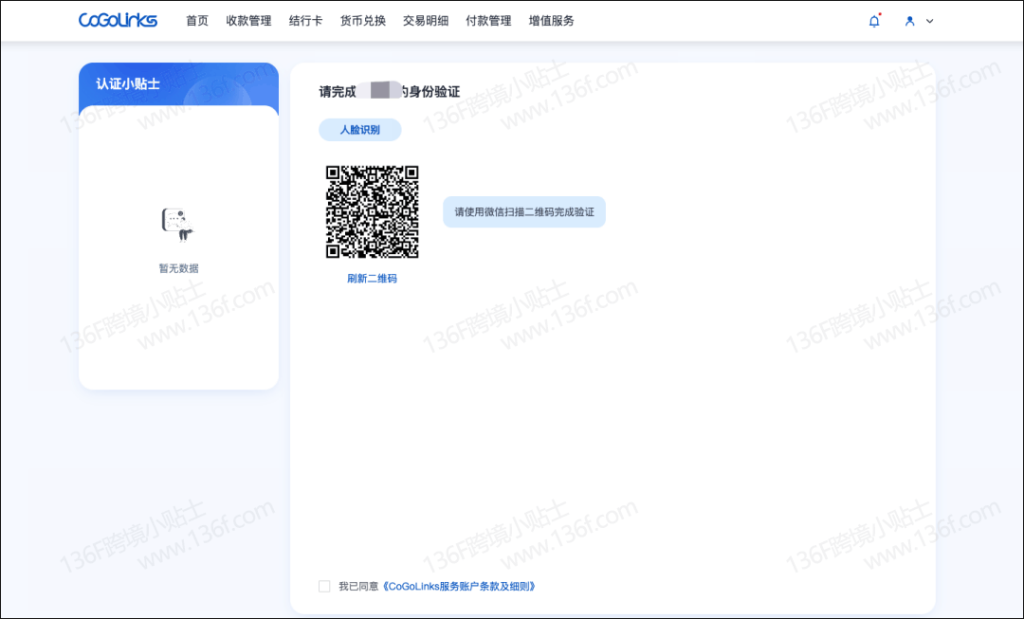
Task: Expand the account dropdown chevron
Action: coord(929,21)
